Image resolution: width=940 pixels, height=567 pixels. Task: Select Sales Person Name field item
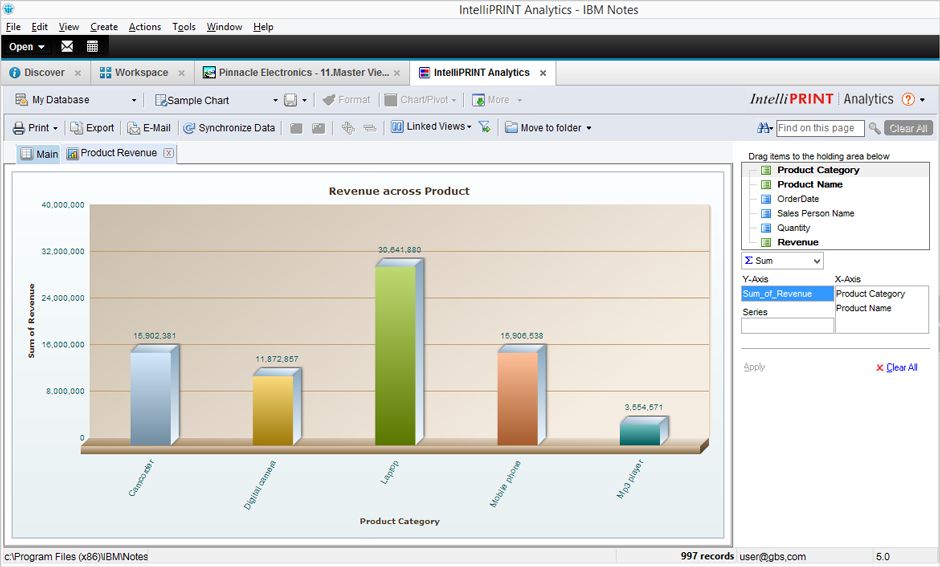pyautogui.click(x=815, y=213)
